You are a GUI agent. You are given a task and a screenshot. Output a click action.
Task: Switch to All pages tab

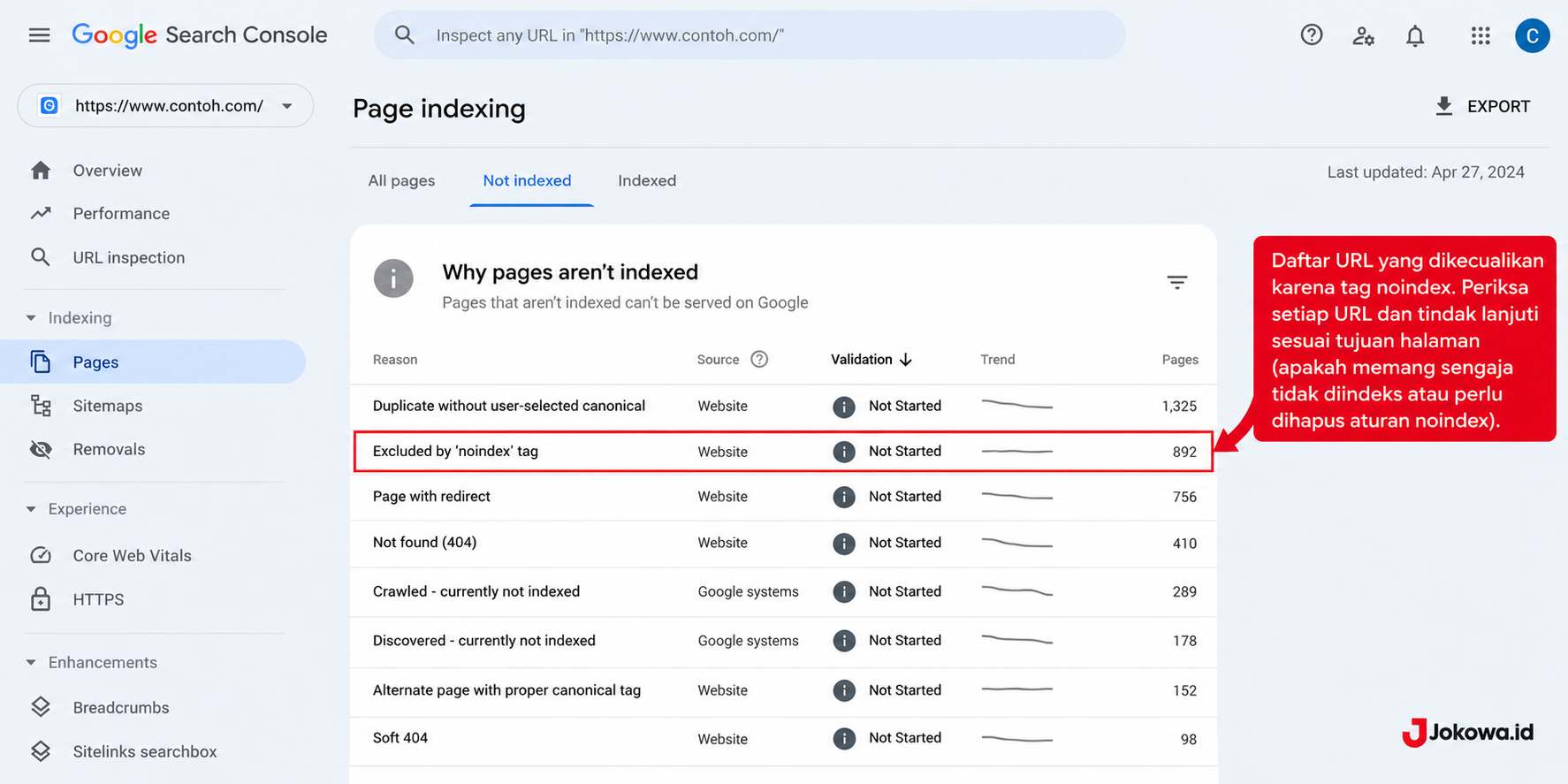tap(401, 180)
